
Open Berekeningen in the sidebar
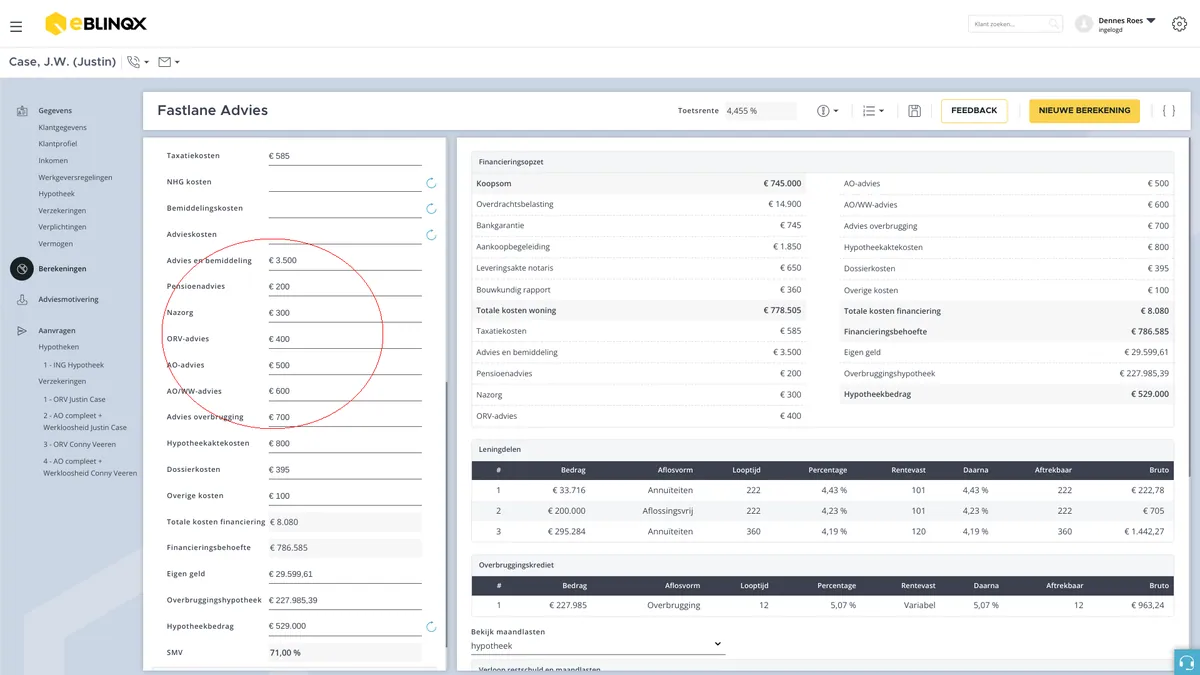pos(62,269)
